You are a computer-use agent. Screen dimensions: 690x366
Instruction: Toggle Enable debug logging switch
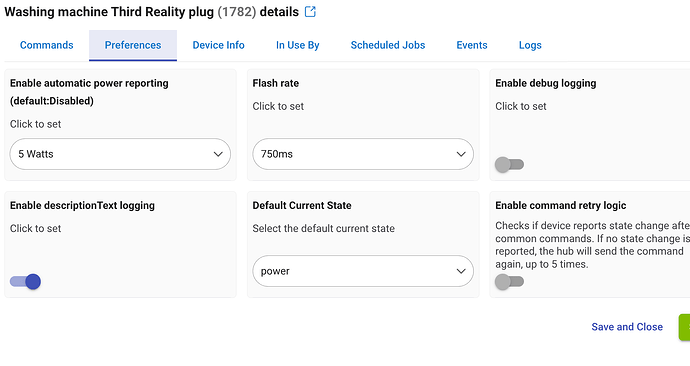pyautogui.click(x=509, y=165)
